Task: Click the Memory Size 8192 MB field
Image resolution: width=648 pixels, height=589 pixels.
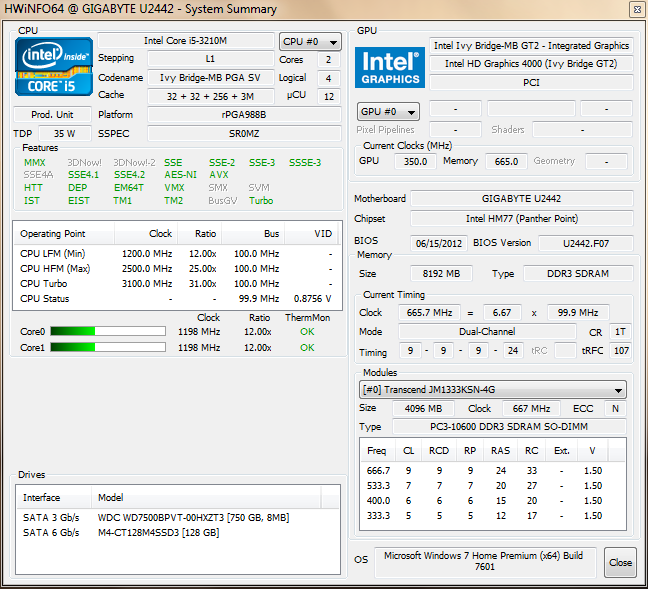Action: [x=441, y=274]
